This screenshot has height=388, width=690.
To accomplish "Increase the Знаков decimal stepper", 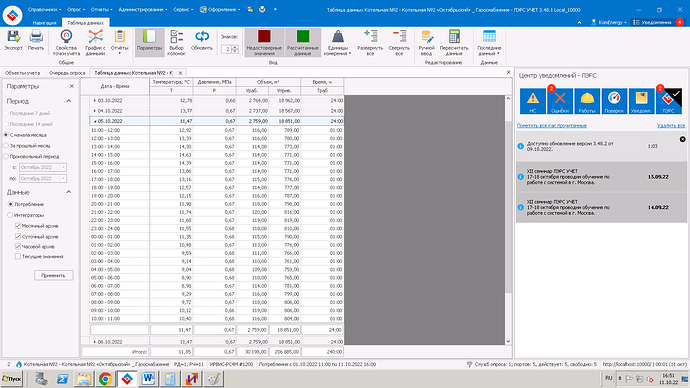I will point(235,47).
